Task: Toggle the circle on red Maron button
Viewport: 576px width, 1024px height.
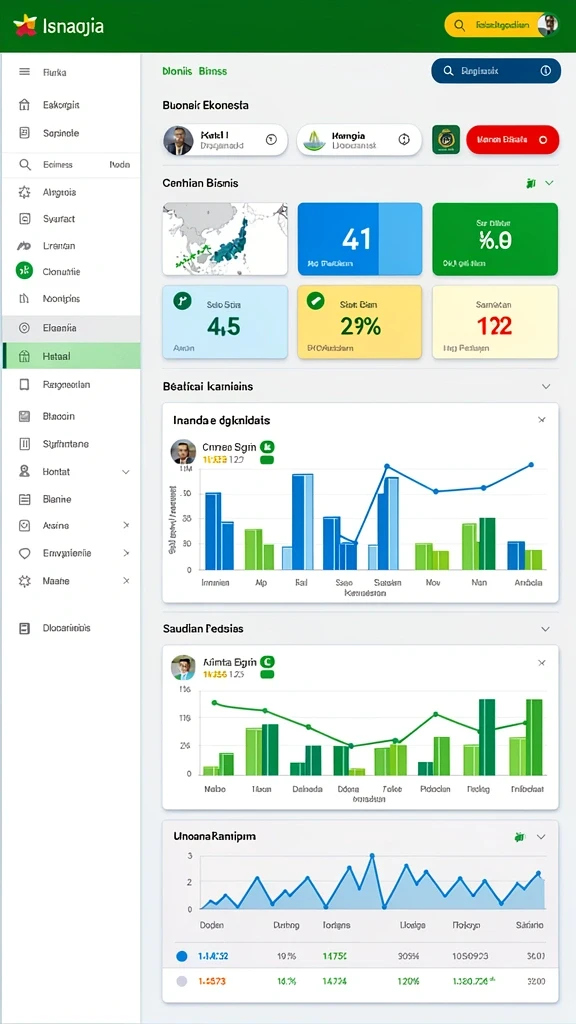Action: pyautogui.click(x=543, y=140)
